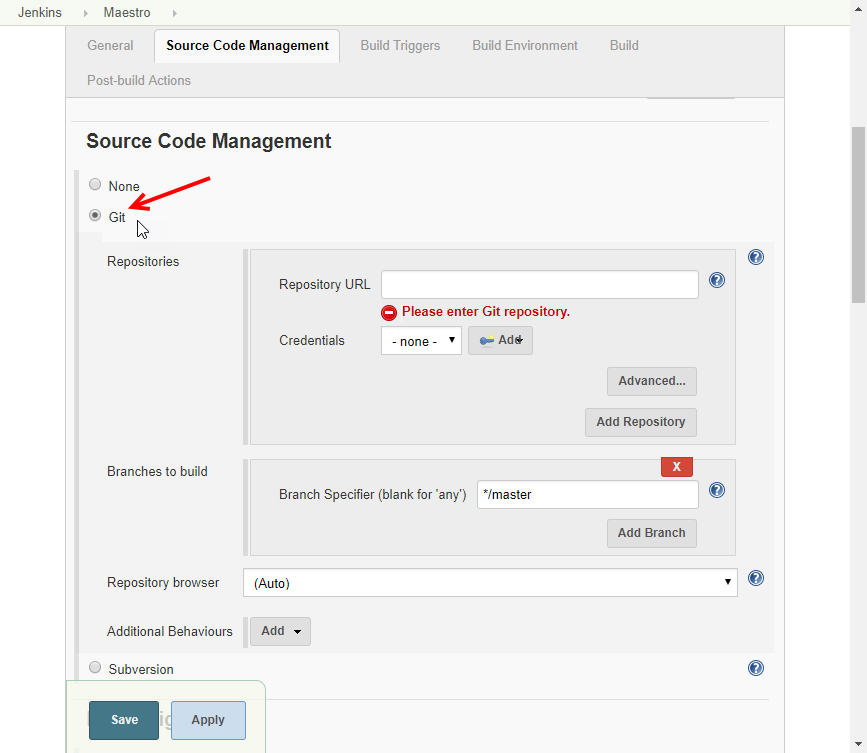The width and height of the screenshot is (867, 753).
Task: Show help for the Subversion option
Action: pyautogui.click(x=756, y=668)
